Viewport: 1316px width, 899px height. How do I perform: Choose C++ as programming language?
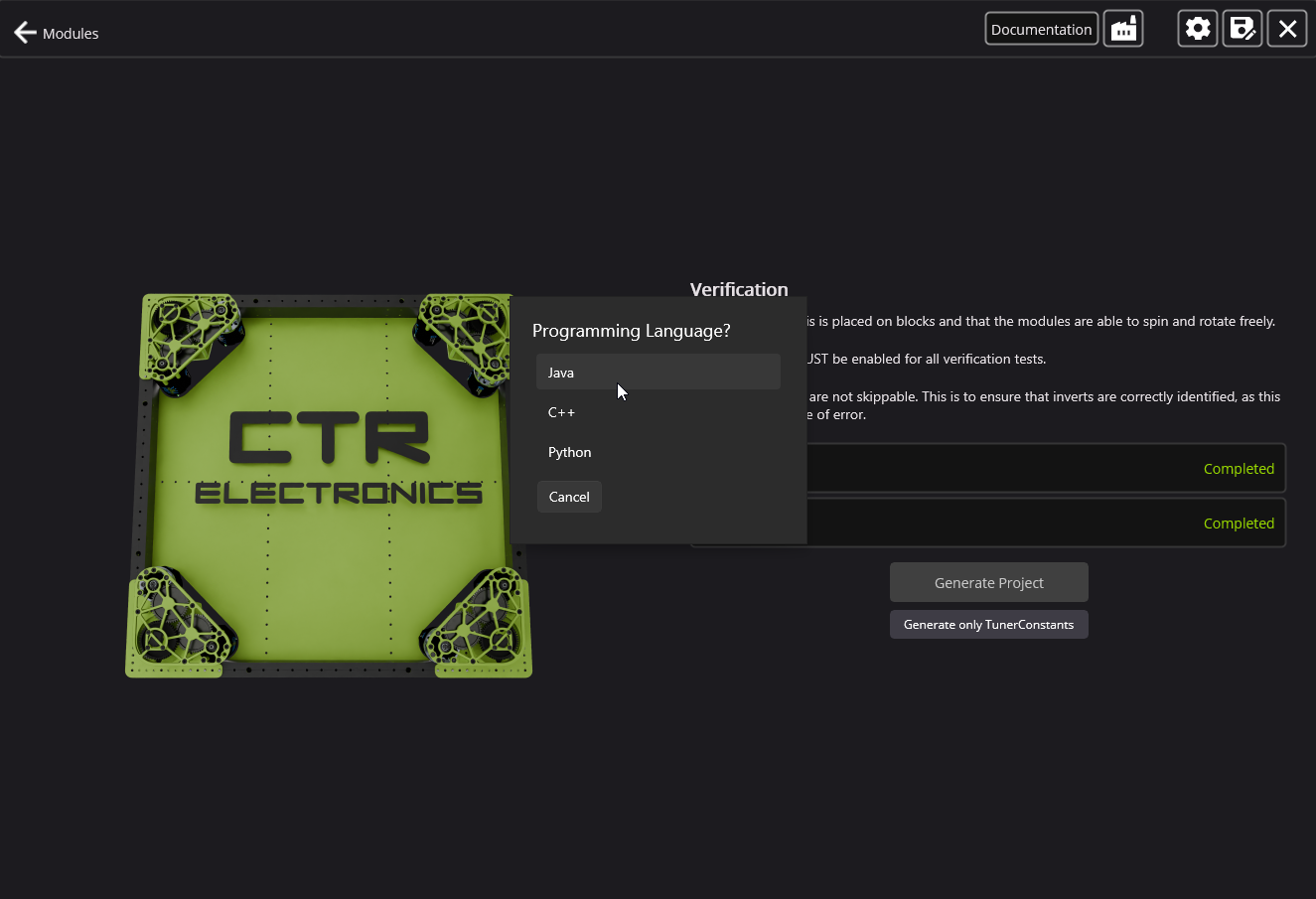(658, 412)
